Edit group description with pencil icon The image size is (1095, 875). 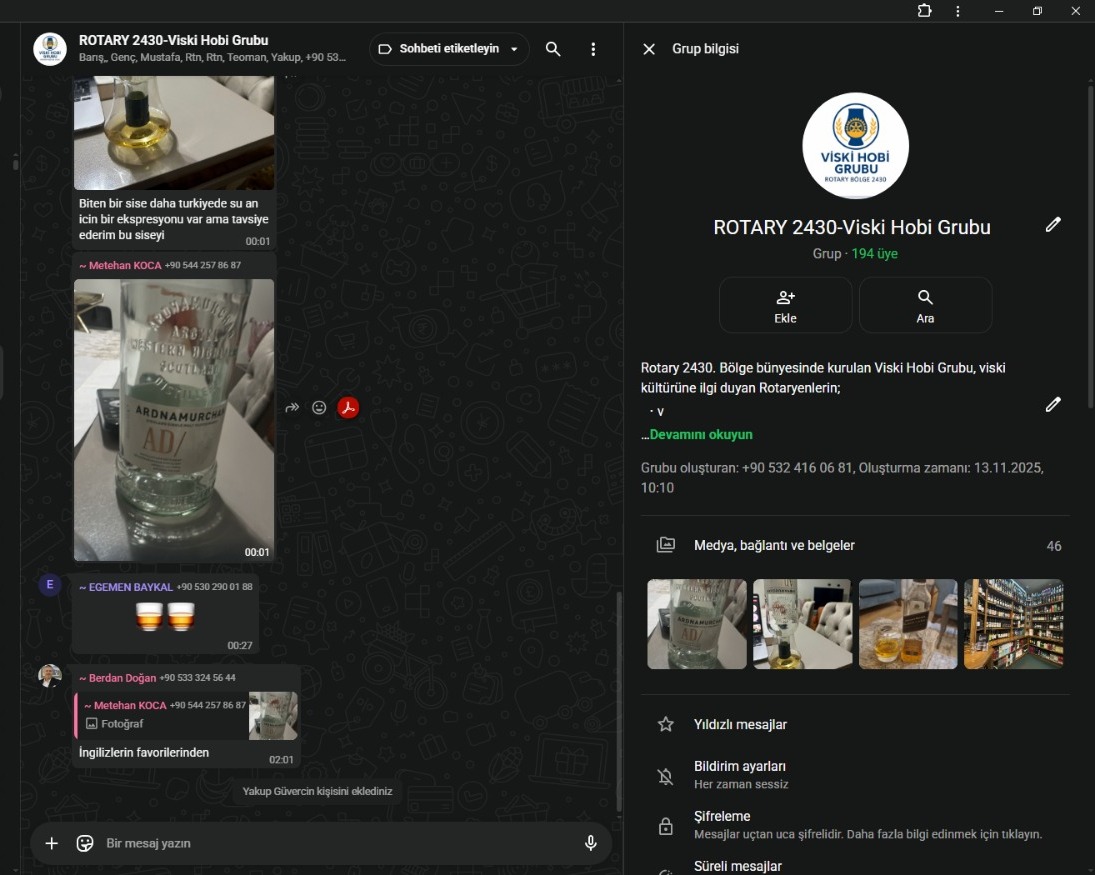pyautogui.click(x=1053, y=404)
